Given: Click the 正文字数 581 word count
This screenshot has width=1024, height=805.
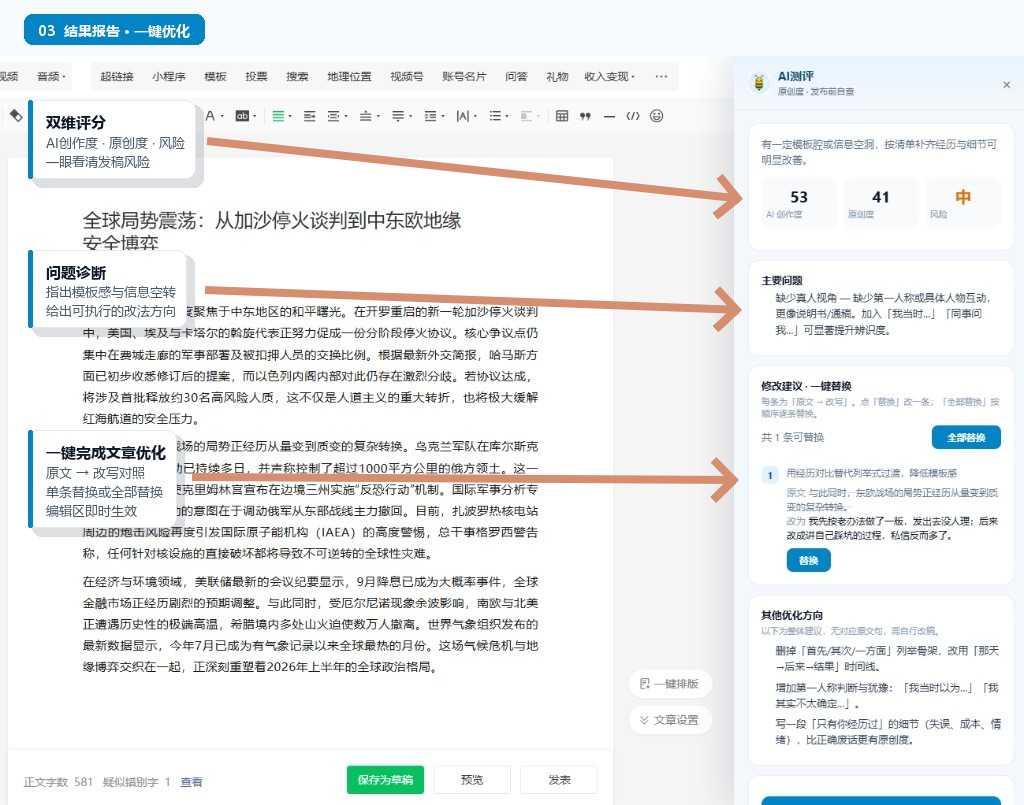Looking at the screenshot, I should (x=58, y=781).
